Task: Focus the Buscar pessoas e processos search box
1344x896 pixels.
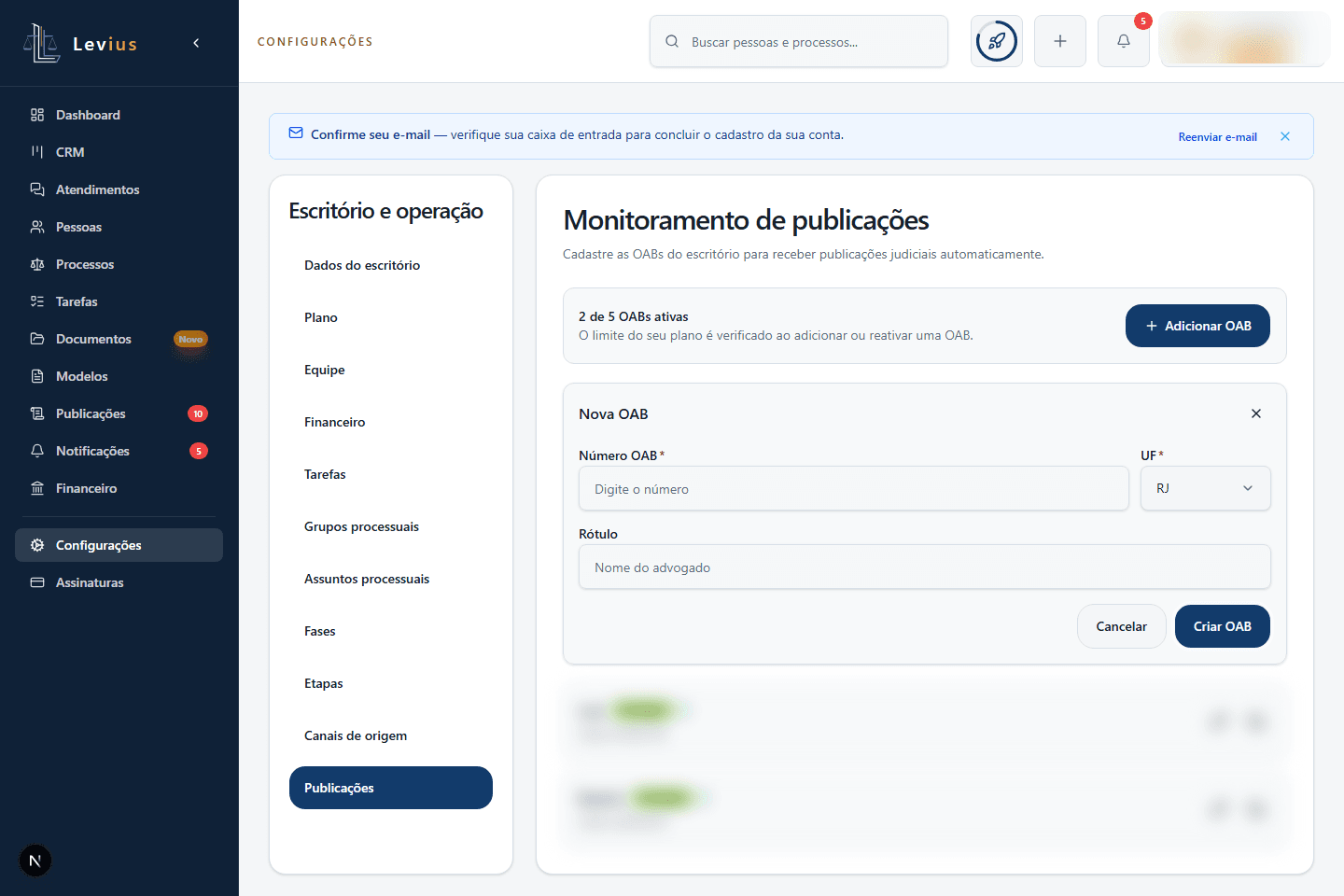Action: [799, 41]
